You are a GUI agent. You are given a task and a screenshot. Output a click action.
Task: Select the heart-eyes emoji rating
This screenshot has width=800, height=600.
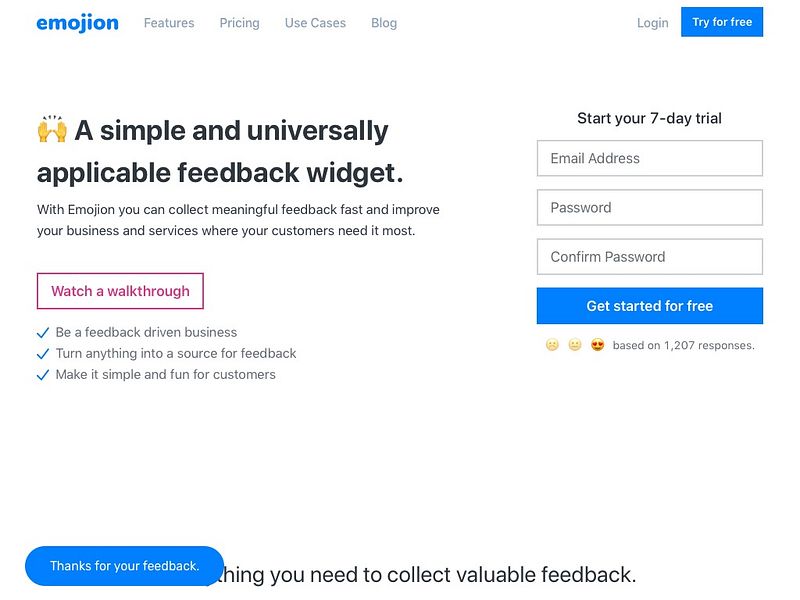tap(597, 345)
